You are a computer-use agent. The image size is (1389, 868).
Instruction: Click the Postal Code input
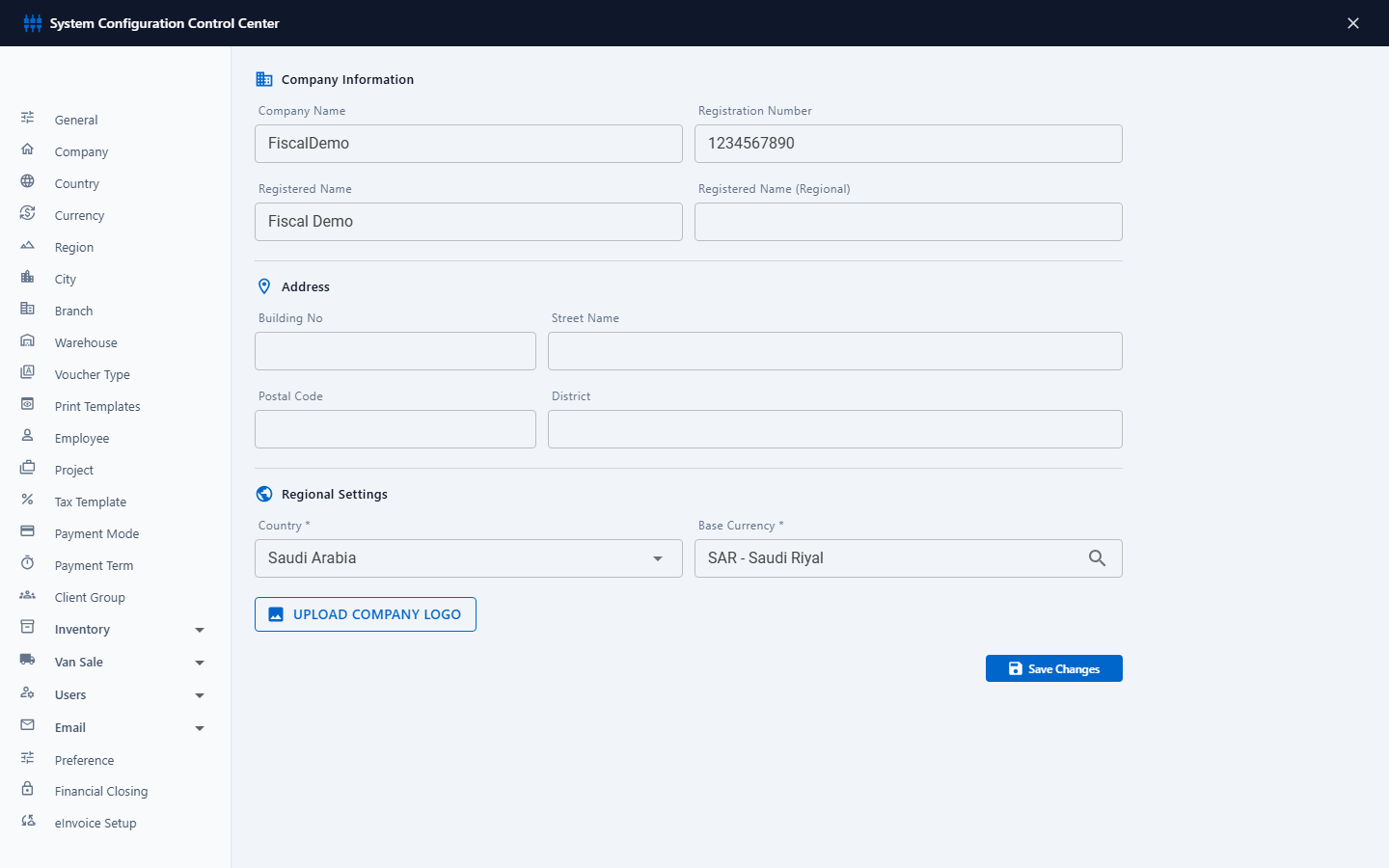pos(395,429)
